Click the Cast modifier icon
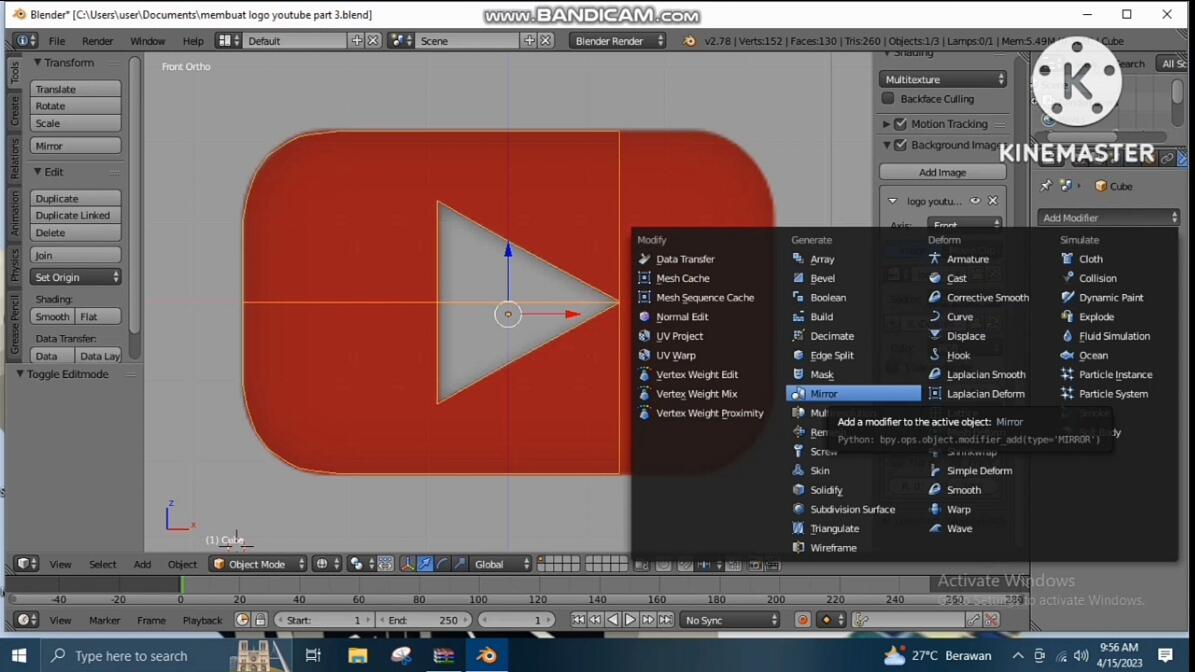 click(x=934, y=278)
